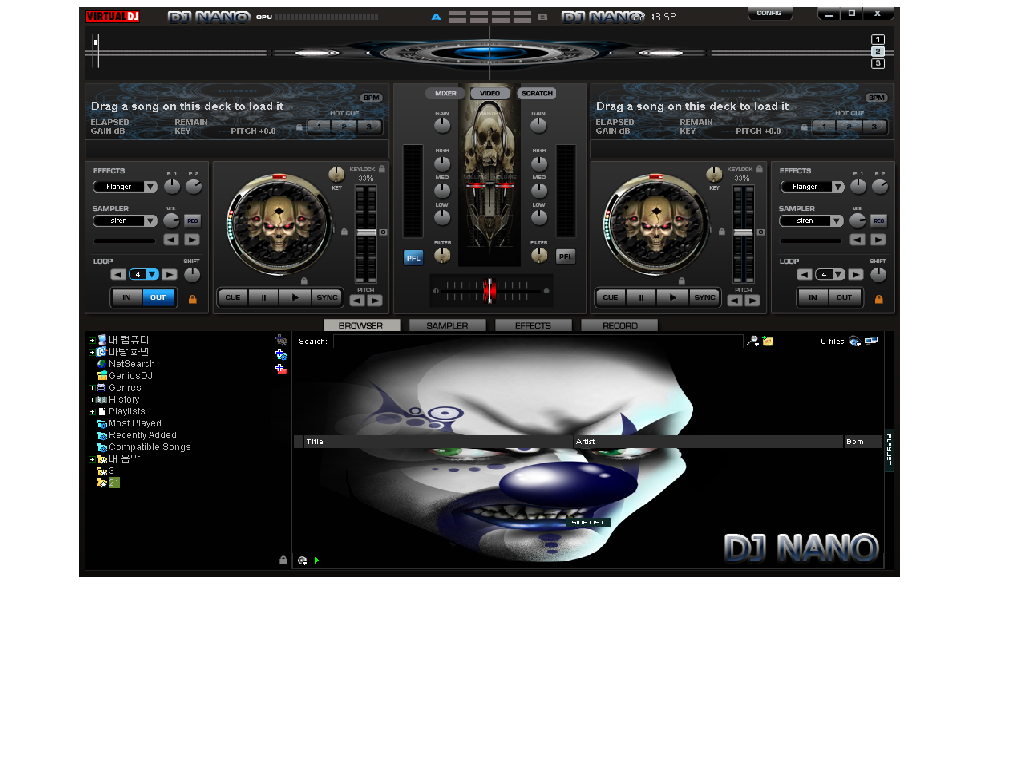Open the left deck loop length dropdown

click(152, 275)
